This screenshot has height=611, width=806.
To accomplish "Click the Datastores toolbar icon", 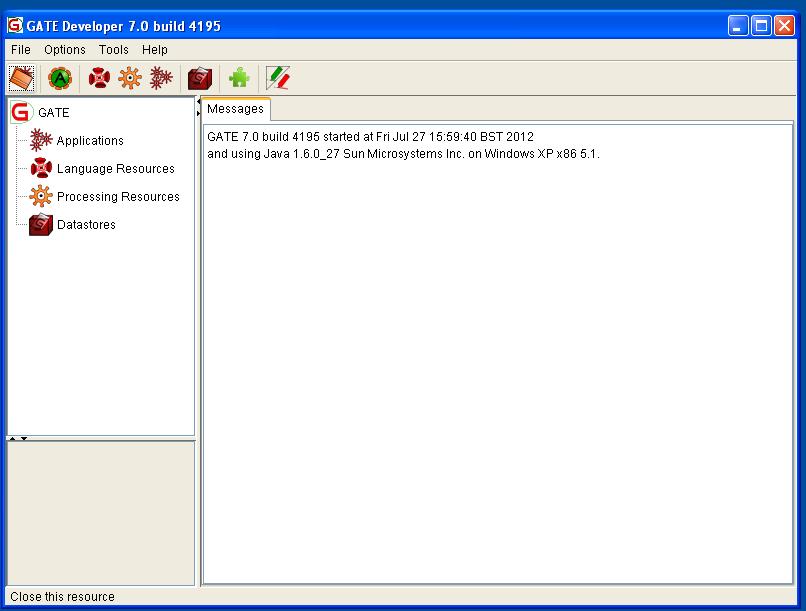I will click(x=200, y=79).
